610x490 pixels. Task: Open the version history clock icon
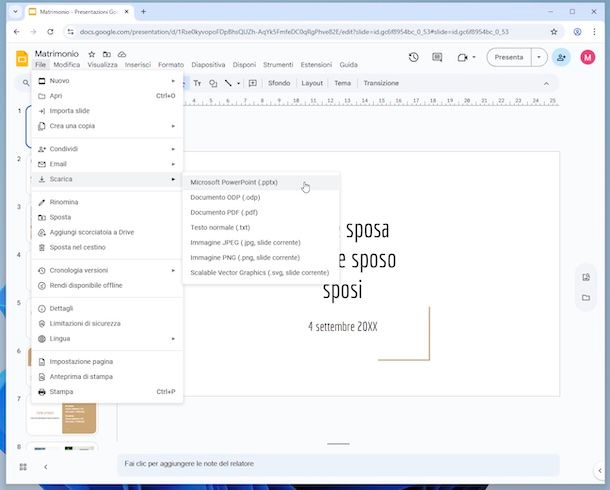(x=414, y=58)
